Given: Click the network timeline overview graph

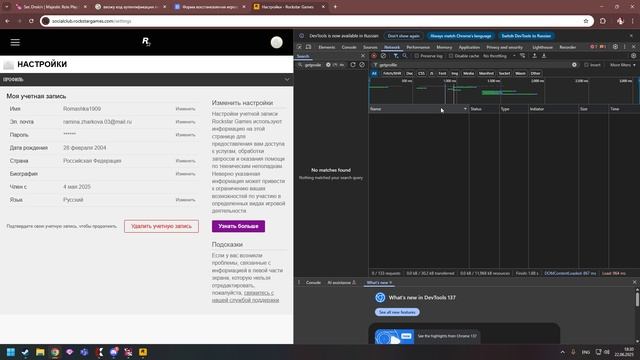Looking at the screenshot, I should pyautogui.click(x=504, y=91).
